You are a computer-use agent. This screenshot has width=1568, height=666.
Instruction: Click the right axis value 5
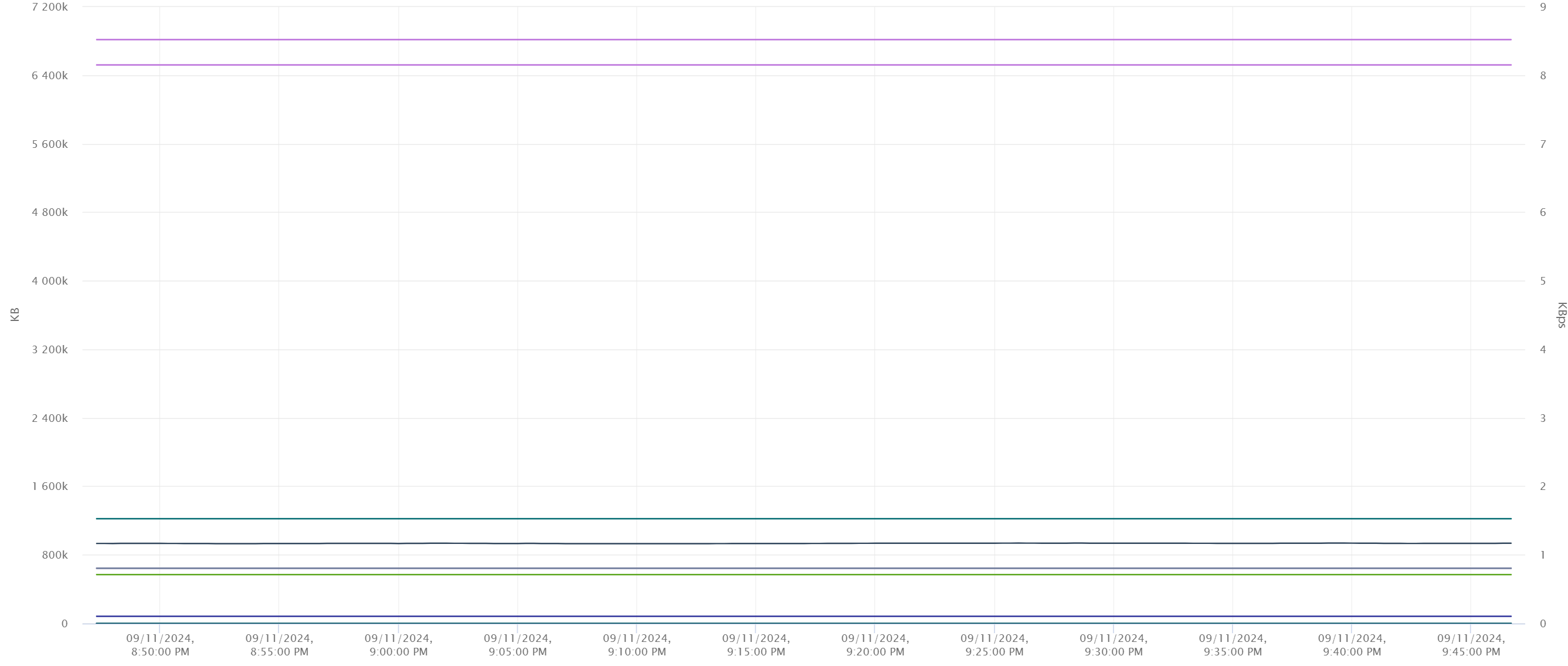tap(1543, 281)
